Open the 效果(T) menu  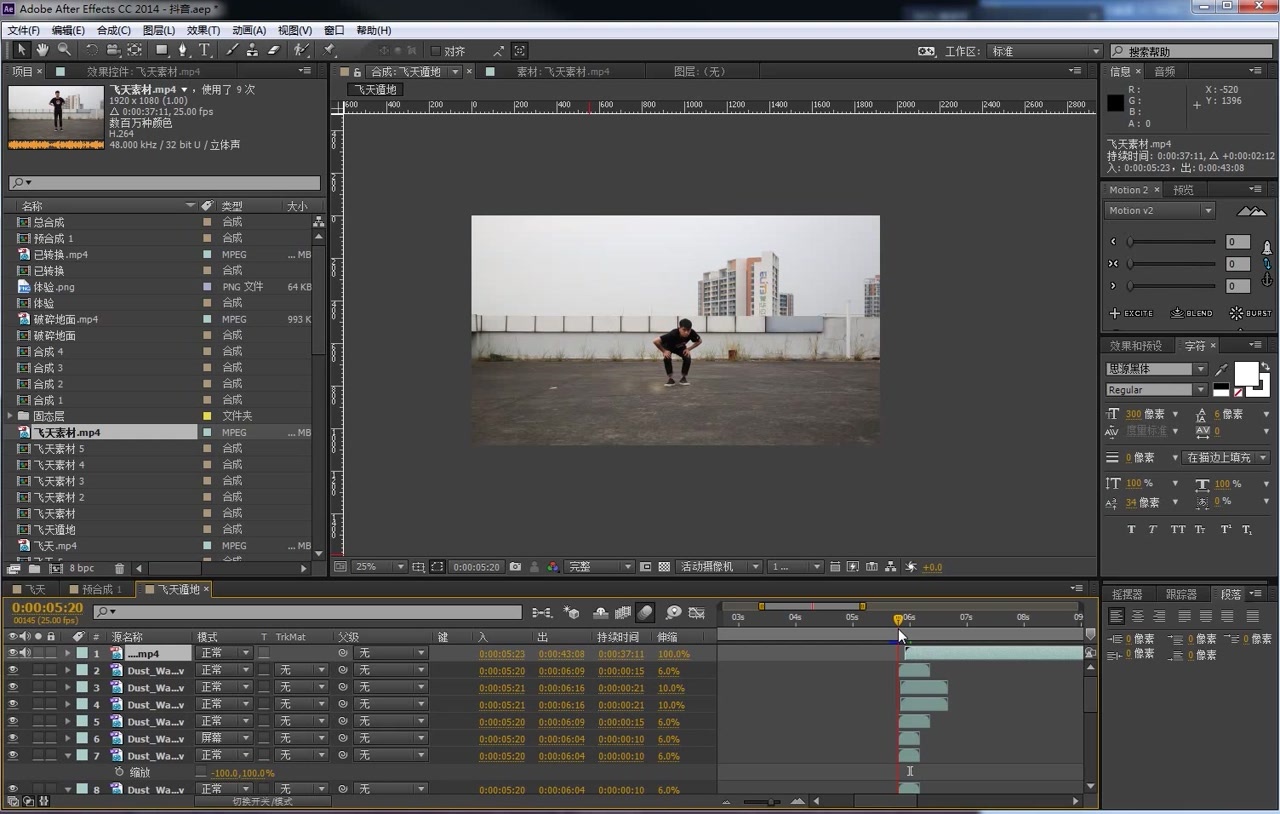203,30
